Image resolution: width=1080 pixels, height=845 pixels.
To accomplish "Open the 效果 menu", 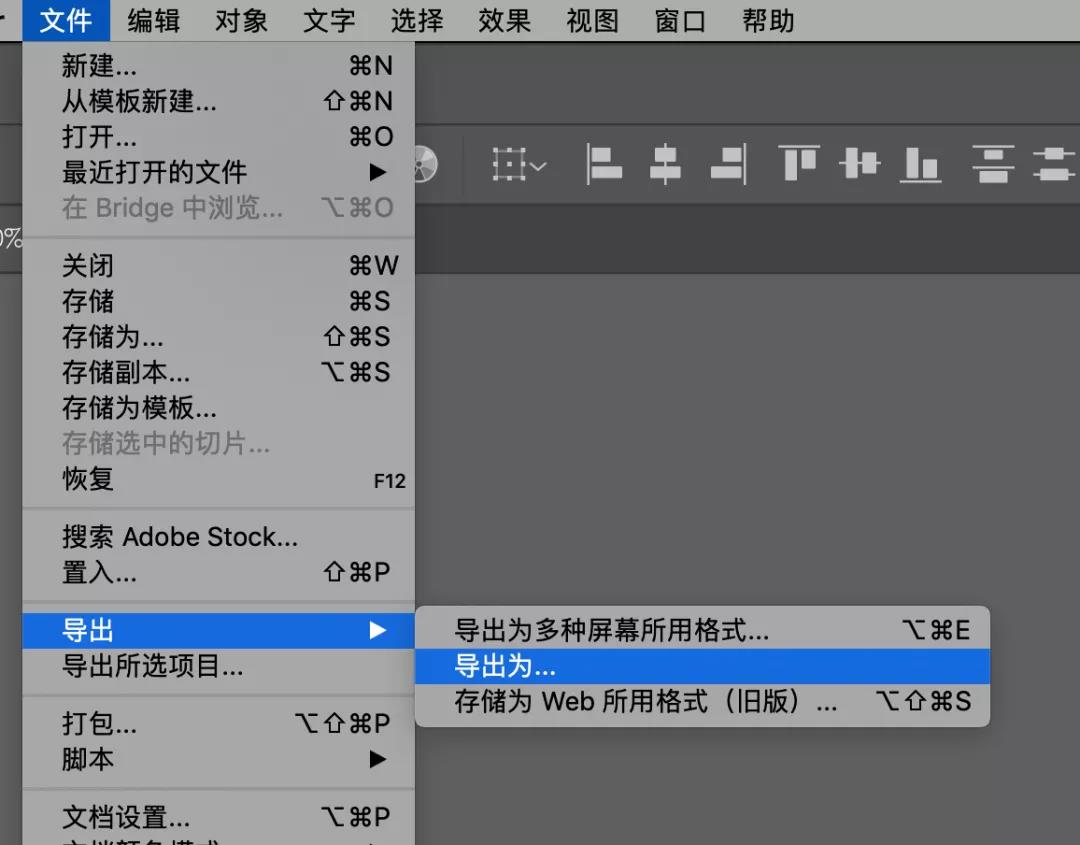I will click(x=504, y=20).
